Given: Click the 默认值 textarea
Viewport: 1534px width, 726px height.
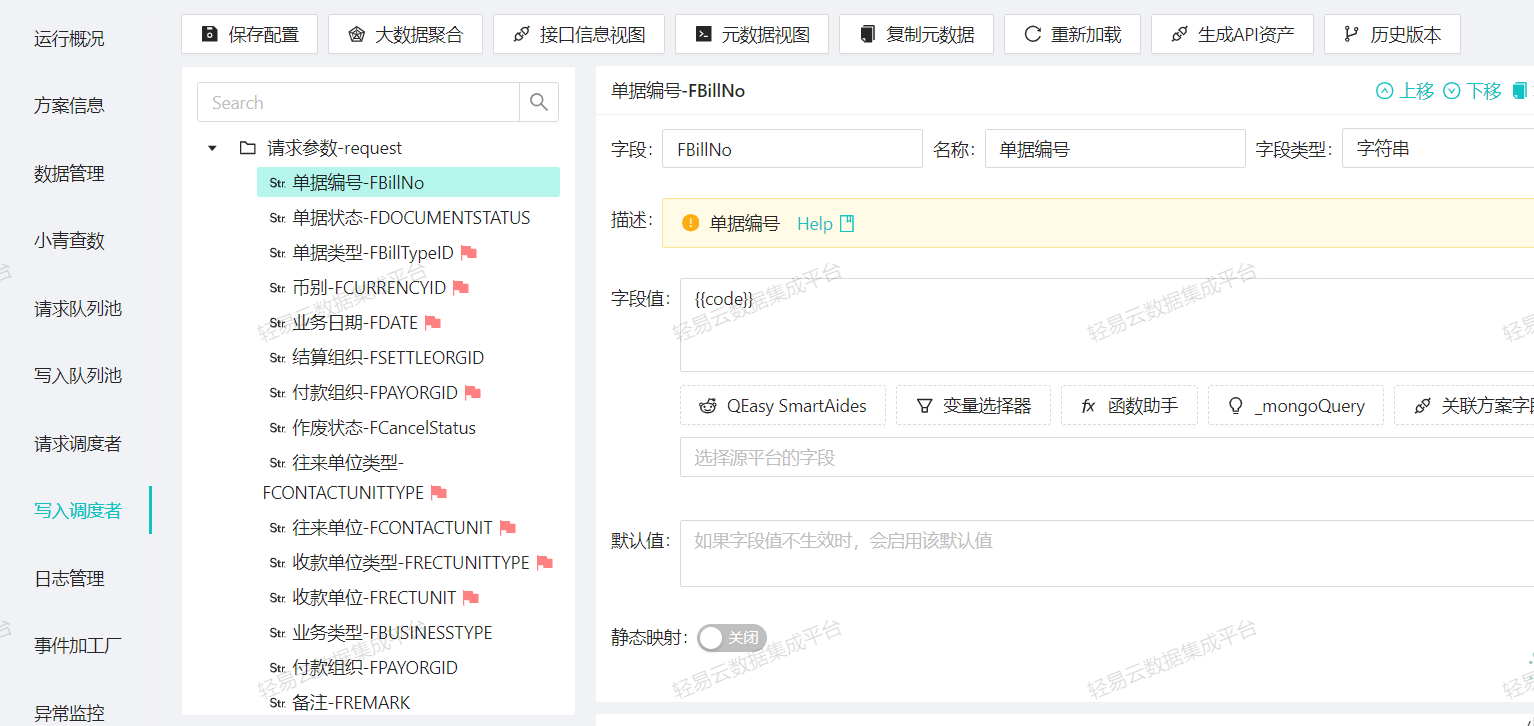Looking at the screenshot, I should point(1107,553).
